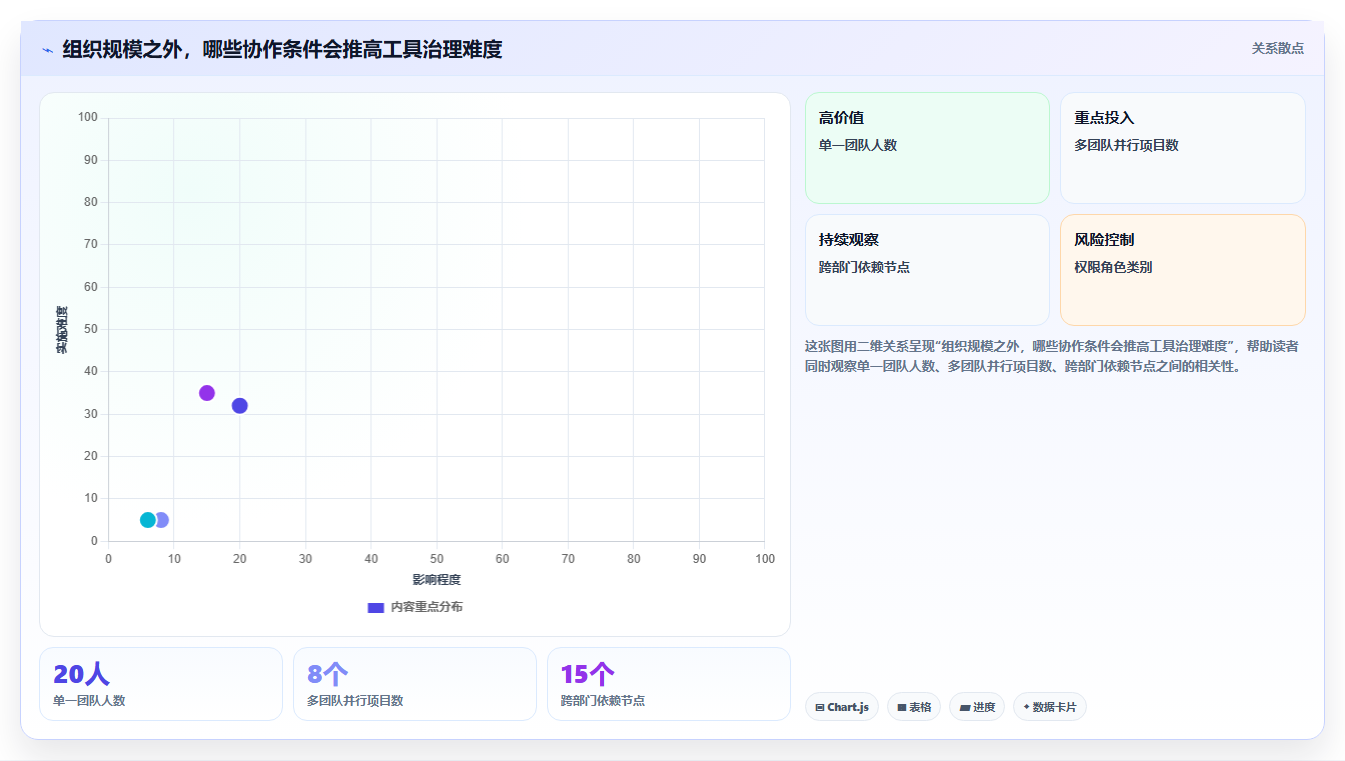Click the 50 tick label on the x-axis
This screenshot has width=1345, height=761.
point(437,559)
